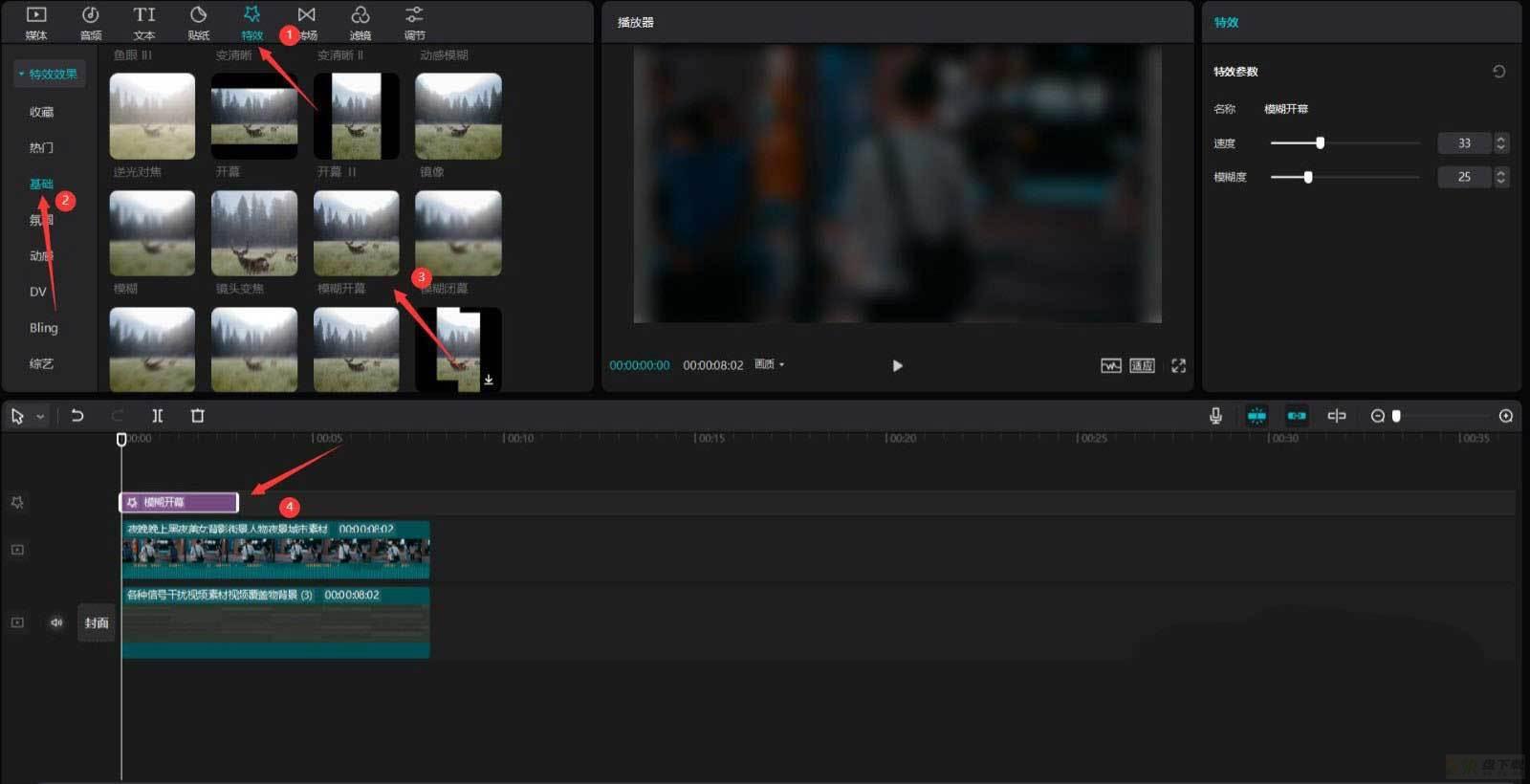This screenshot has width=1530, height=784.
Task: Undo the last action
Action: 77,416
